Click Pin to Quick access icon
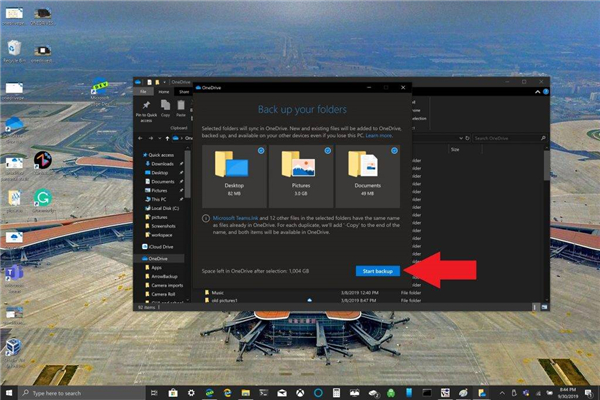The width and height of the screenshot is (600, 400). (147, 108)
